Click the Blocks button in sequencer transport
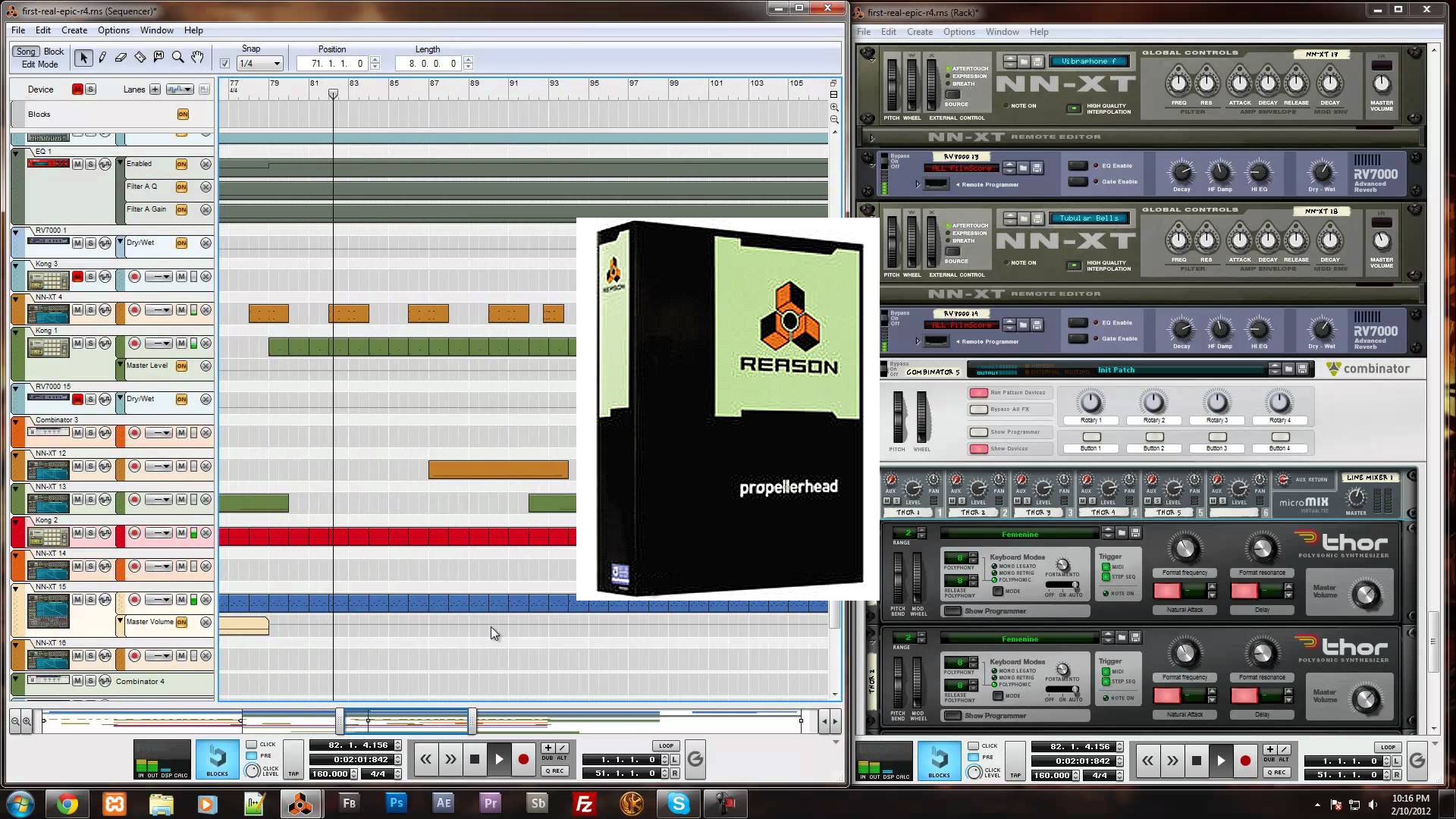The height and width of the screenshot is (819, 1456). [217, 759]
